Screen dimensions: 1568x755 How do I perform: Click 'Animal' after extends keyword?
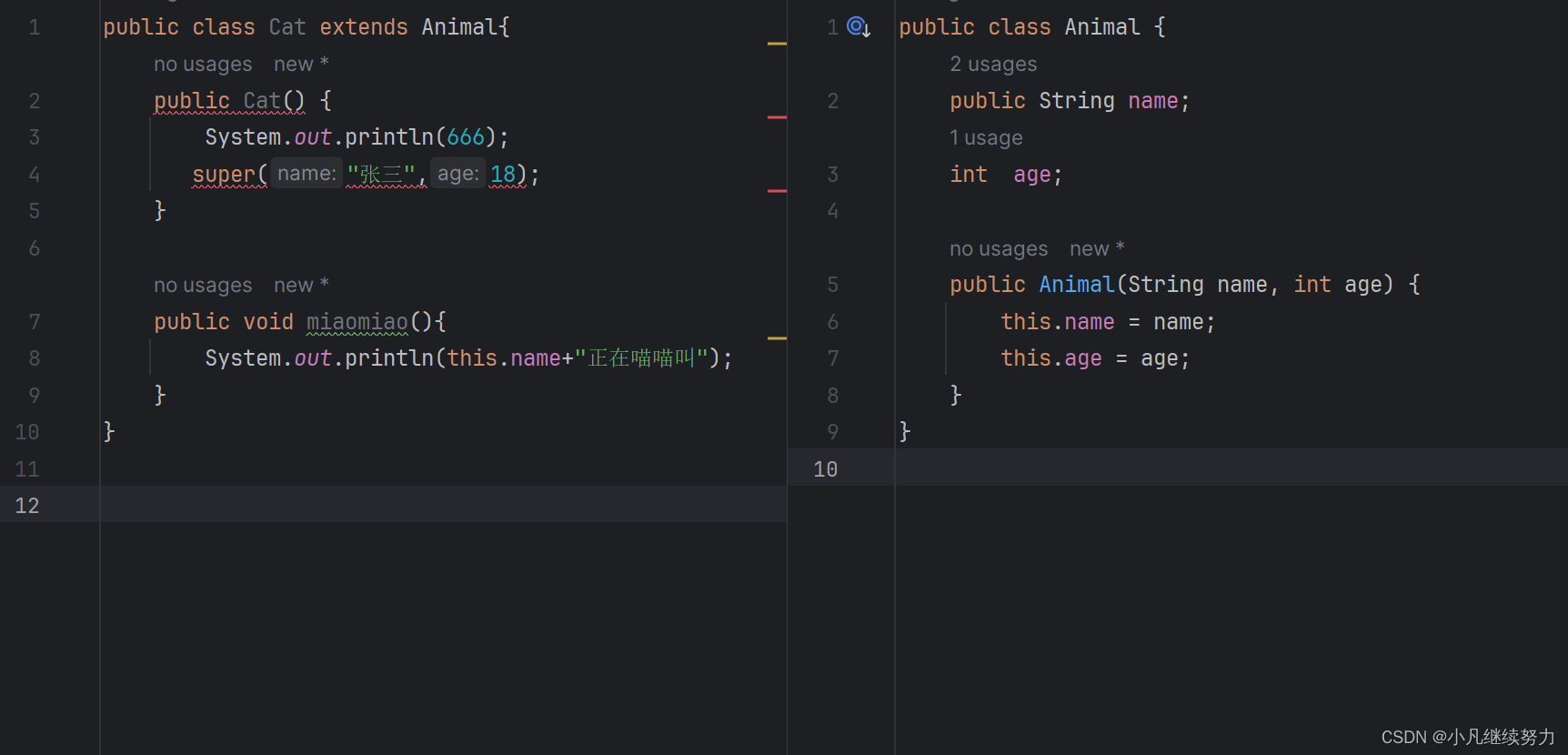point(459,27)
